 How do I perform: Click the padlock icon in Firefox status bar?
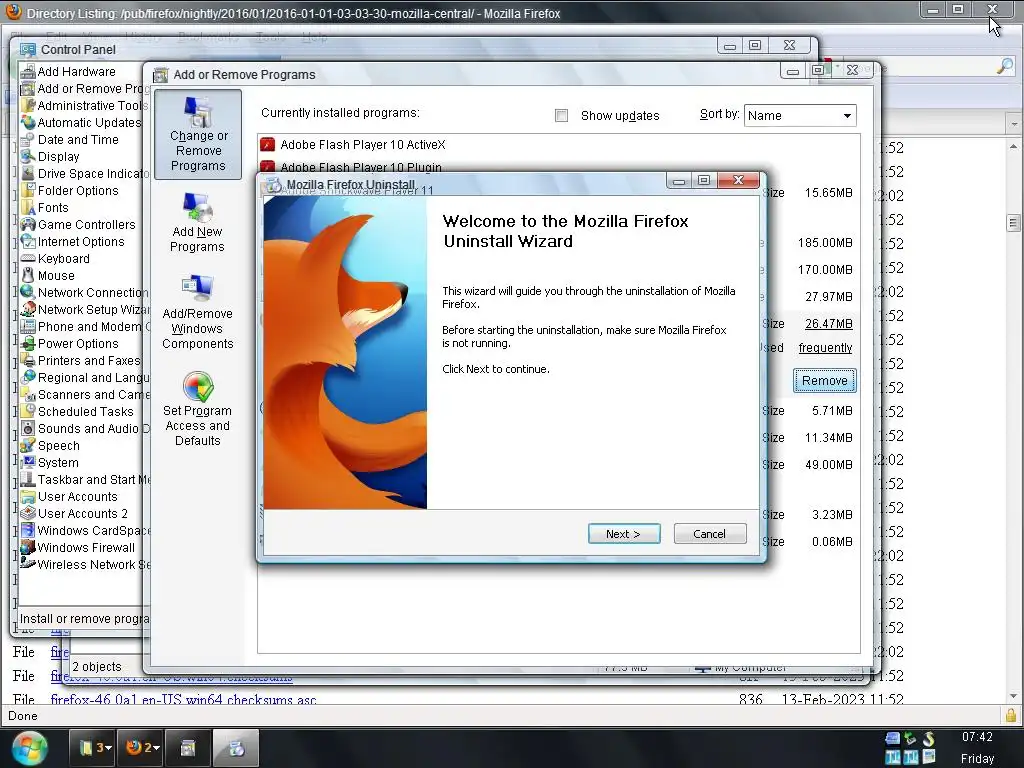click(1011, 715)
